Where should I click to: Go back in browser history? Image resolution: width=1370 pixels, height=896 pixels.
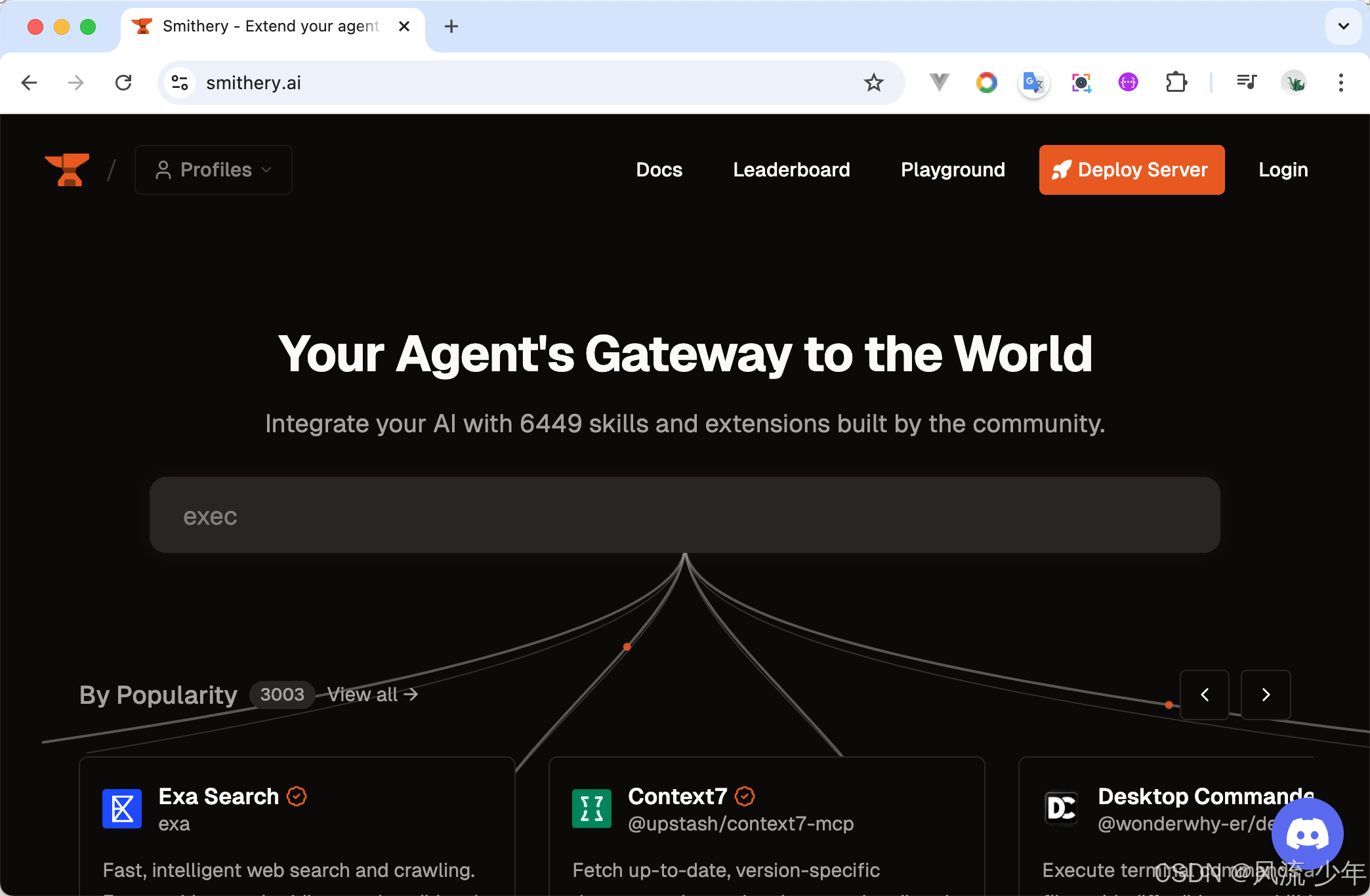click(x=30, y=83)
